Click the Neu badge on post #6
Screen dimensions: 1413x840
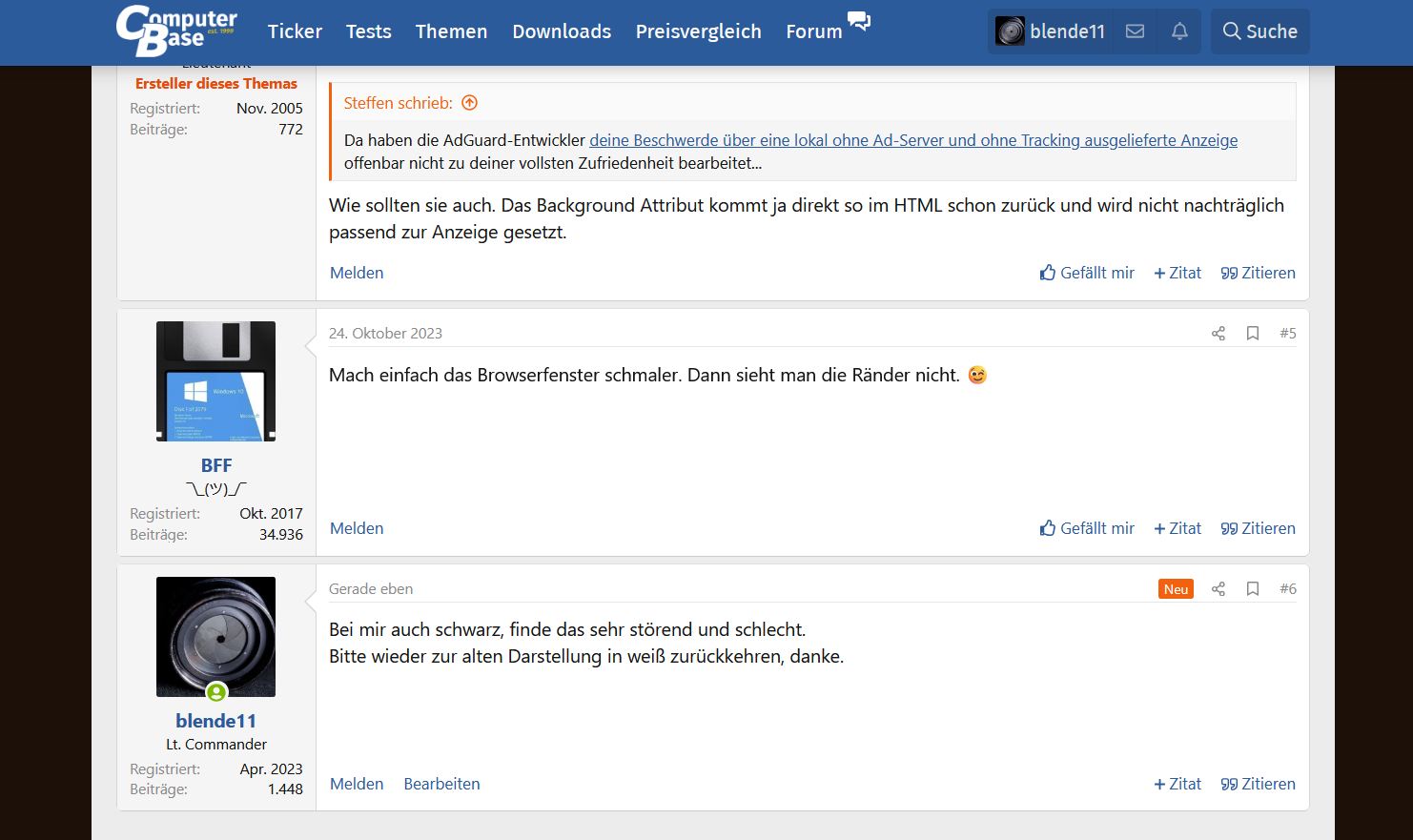1176,588
